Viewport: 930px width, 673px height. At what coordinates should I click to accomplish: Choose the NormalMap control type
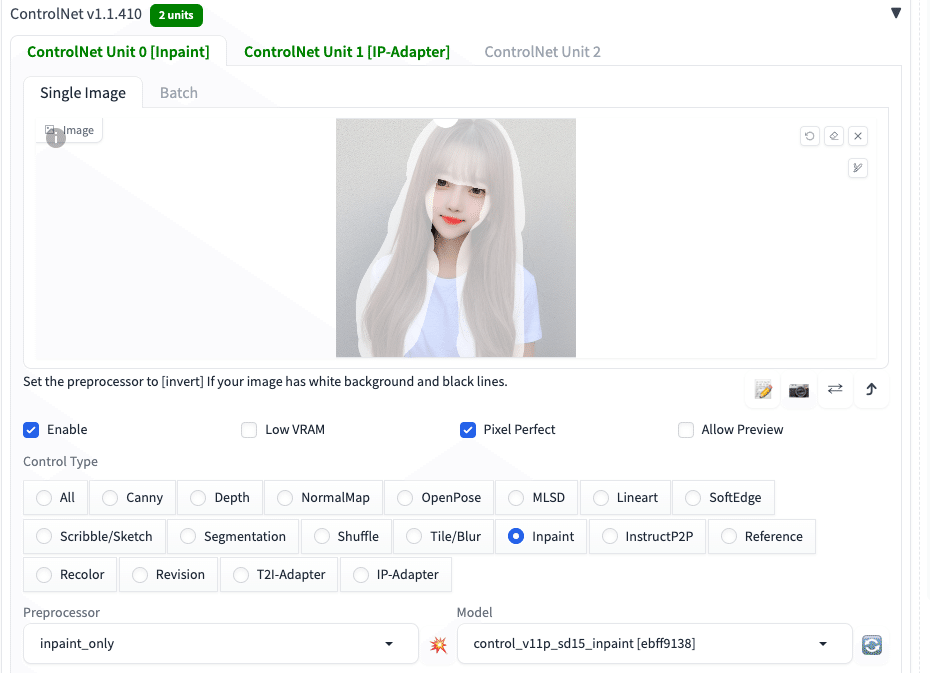323,497
